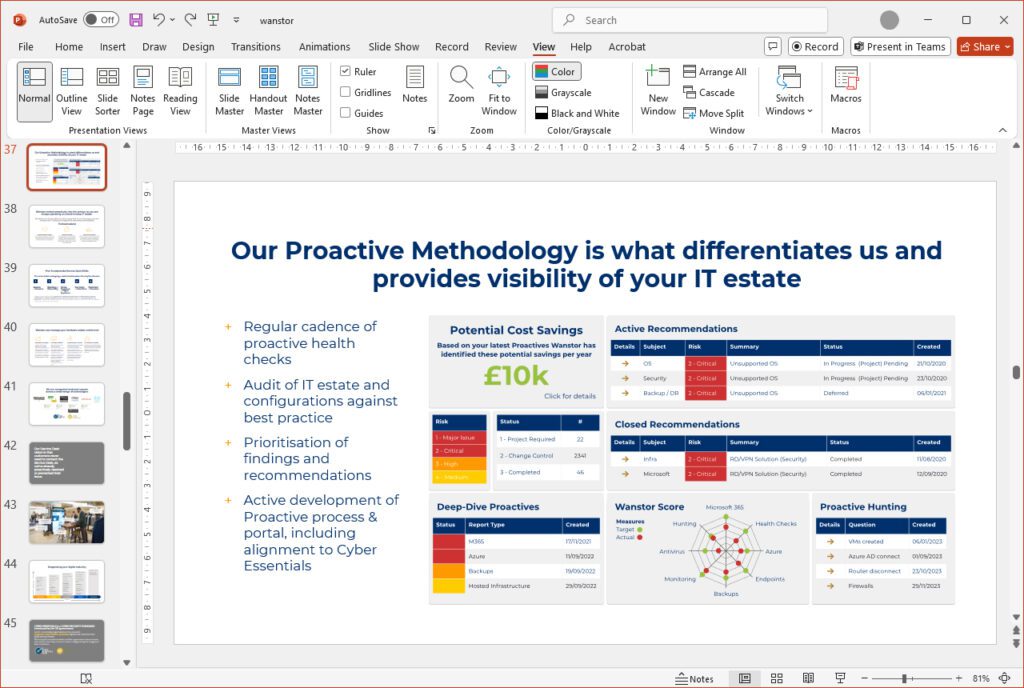
Task: Expand the Undo dropdown arrow
Action: click(x=173, y=20)
